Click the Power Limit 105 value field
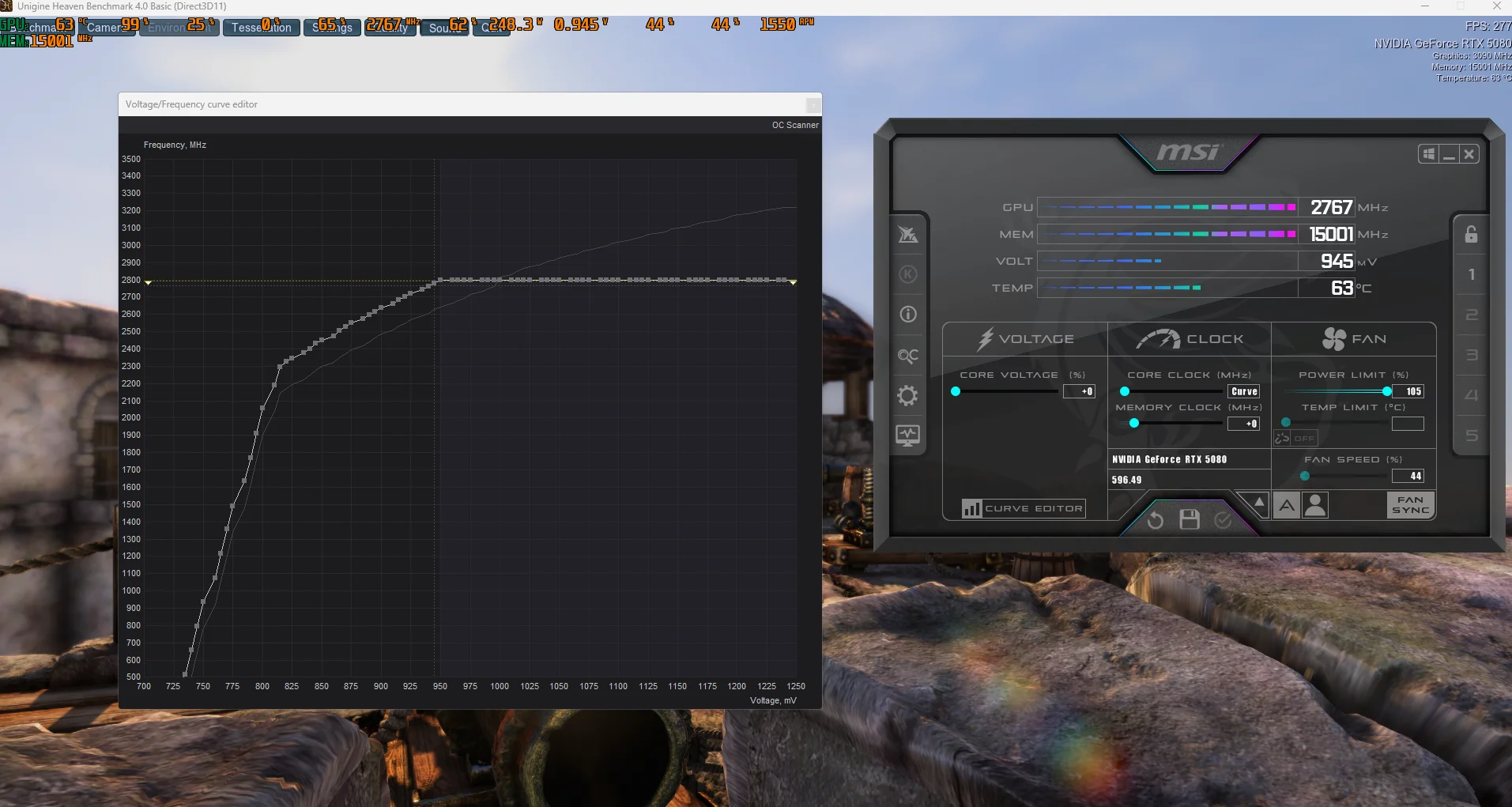The height and width of the screenshot is (807, 1512). pyautogui.click(x=1408, y=391)
